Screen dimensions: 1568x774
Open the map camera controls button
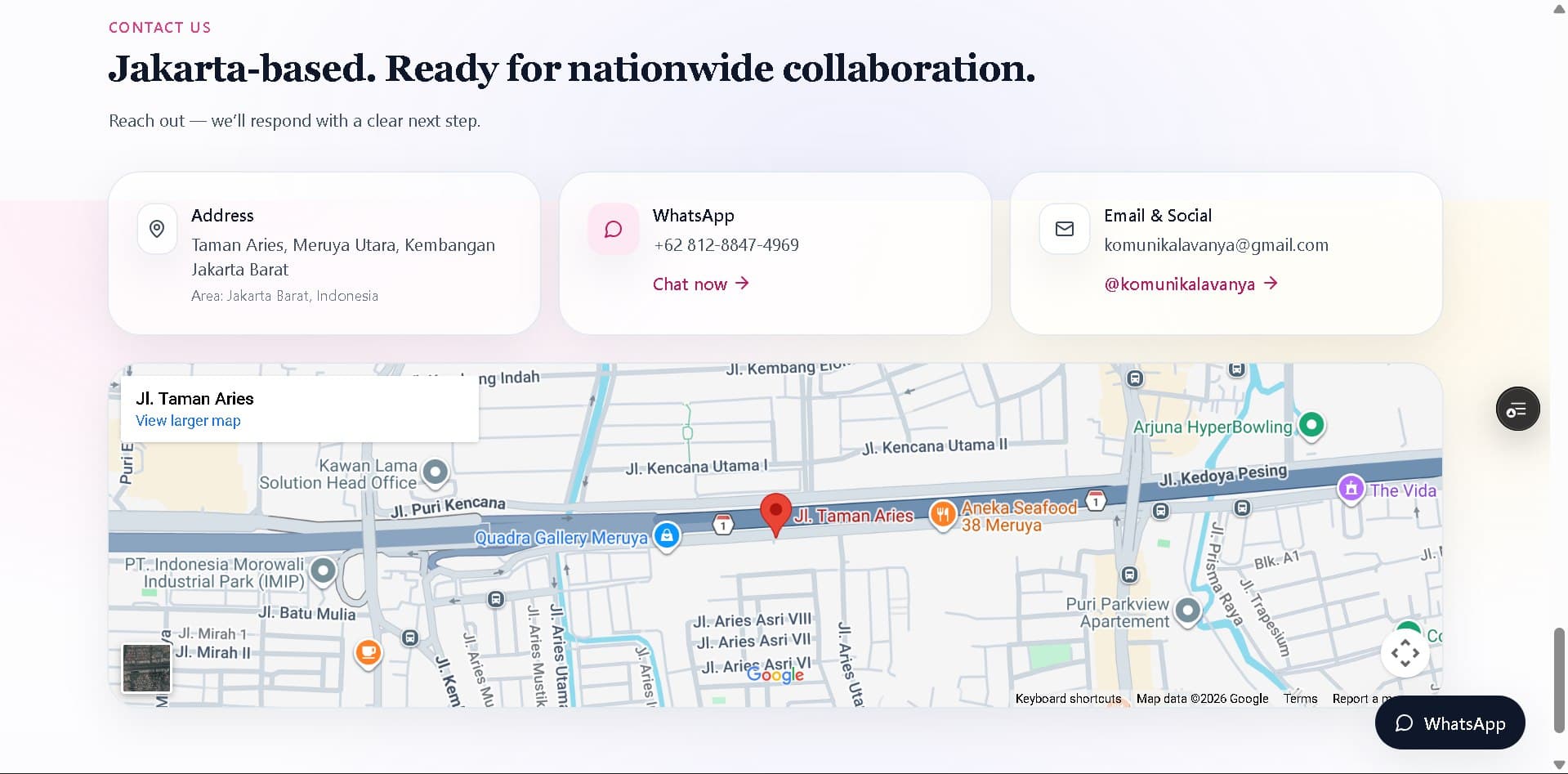[1405, 653]
